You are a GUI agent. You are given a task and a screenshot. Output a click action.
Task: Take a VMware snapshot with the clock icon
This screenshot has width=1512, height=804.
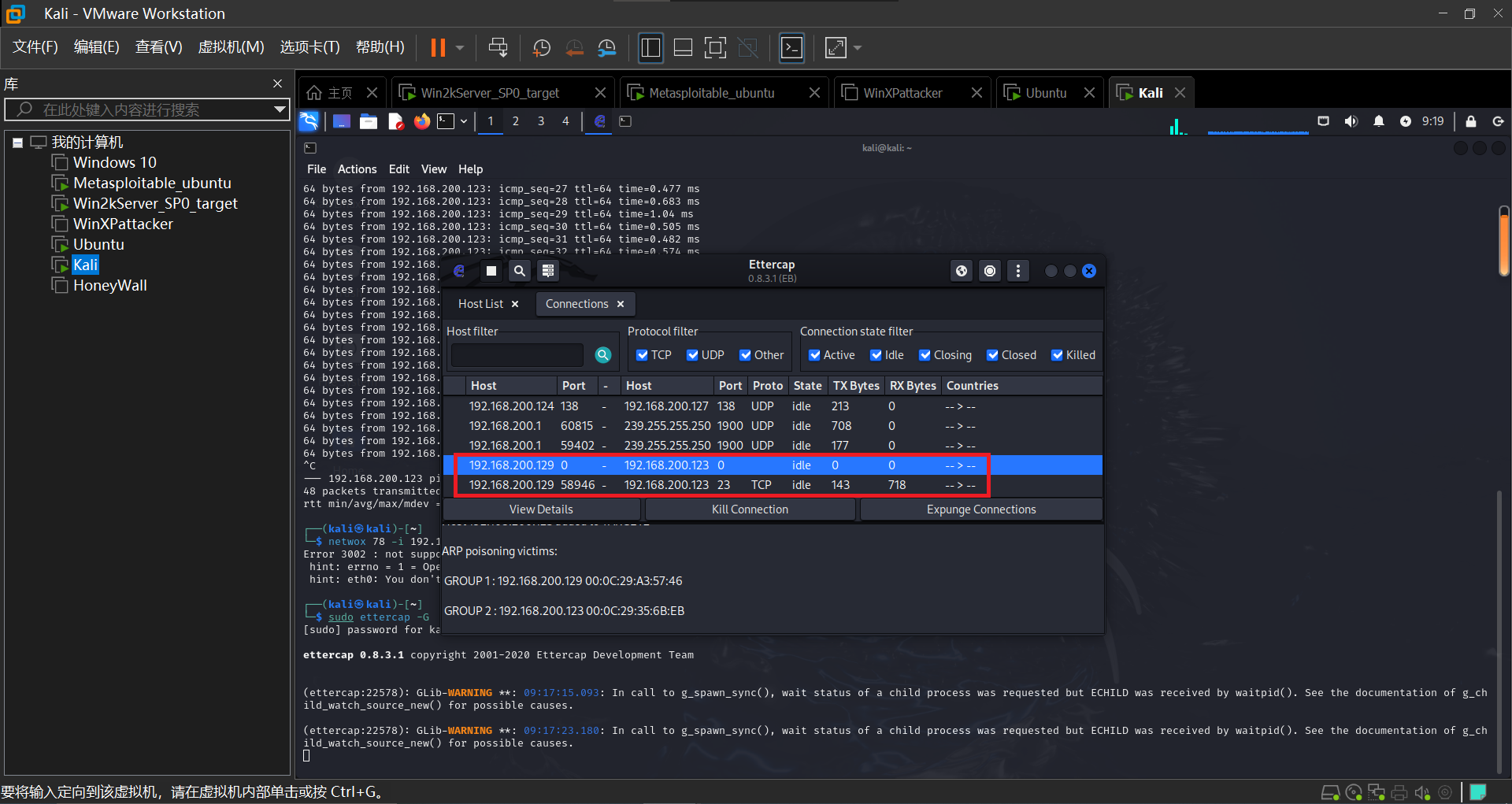pos(542,48)
